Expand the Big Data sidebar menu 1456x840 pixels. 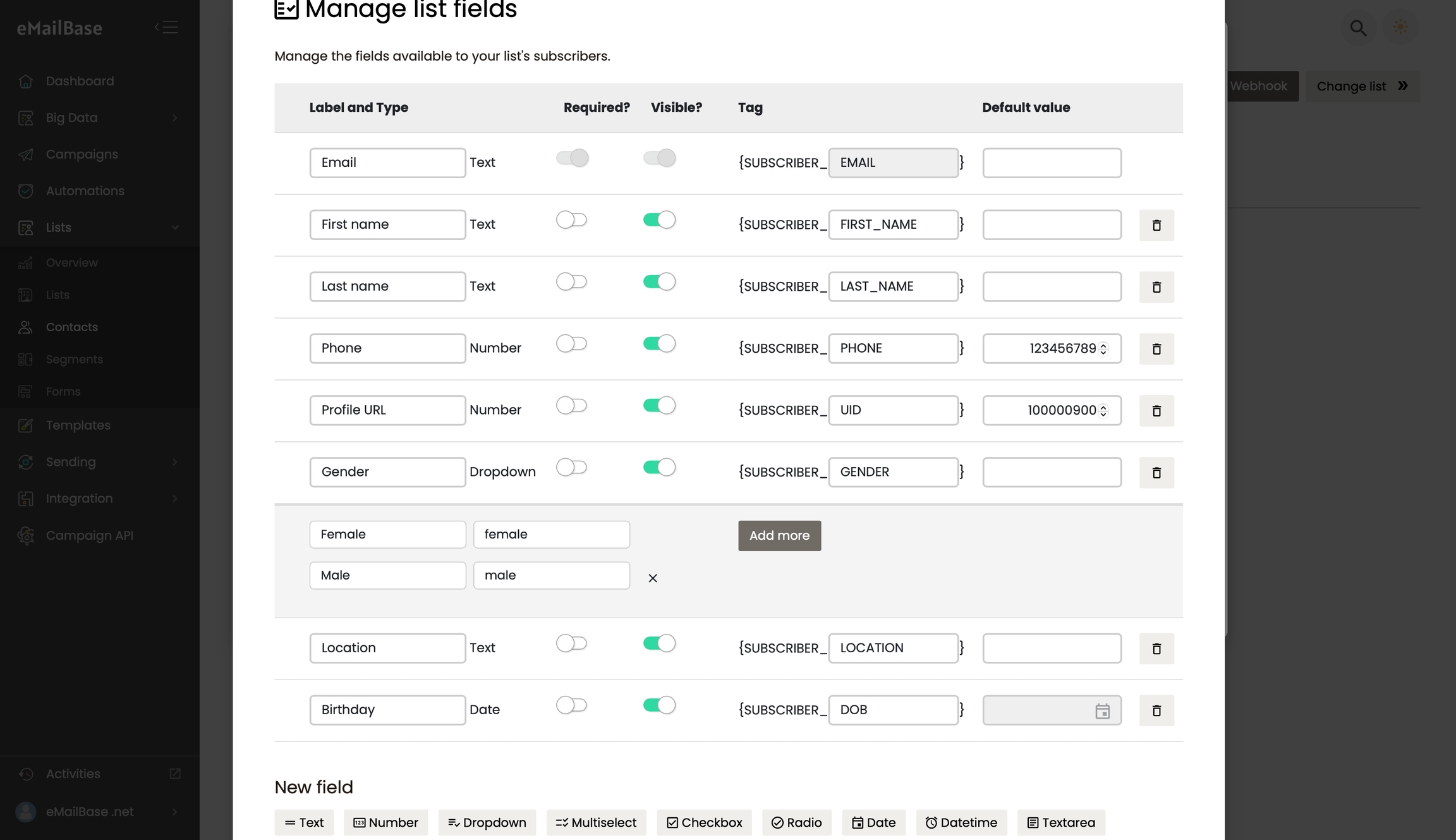pos(174,118)
